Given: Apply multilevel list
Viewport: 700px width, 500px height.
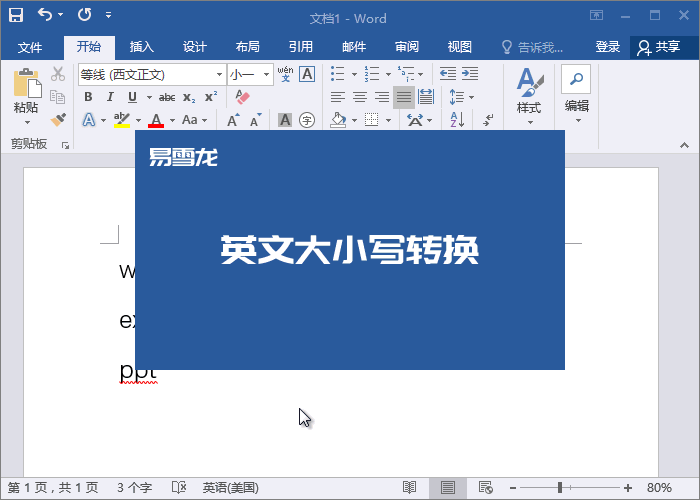Looking at the screenshot, I should (406, 74).
